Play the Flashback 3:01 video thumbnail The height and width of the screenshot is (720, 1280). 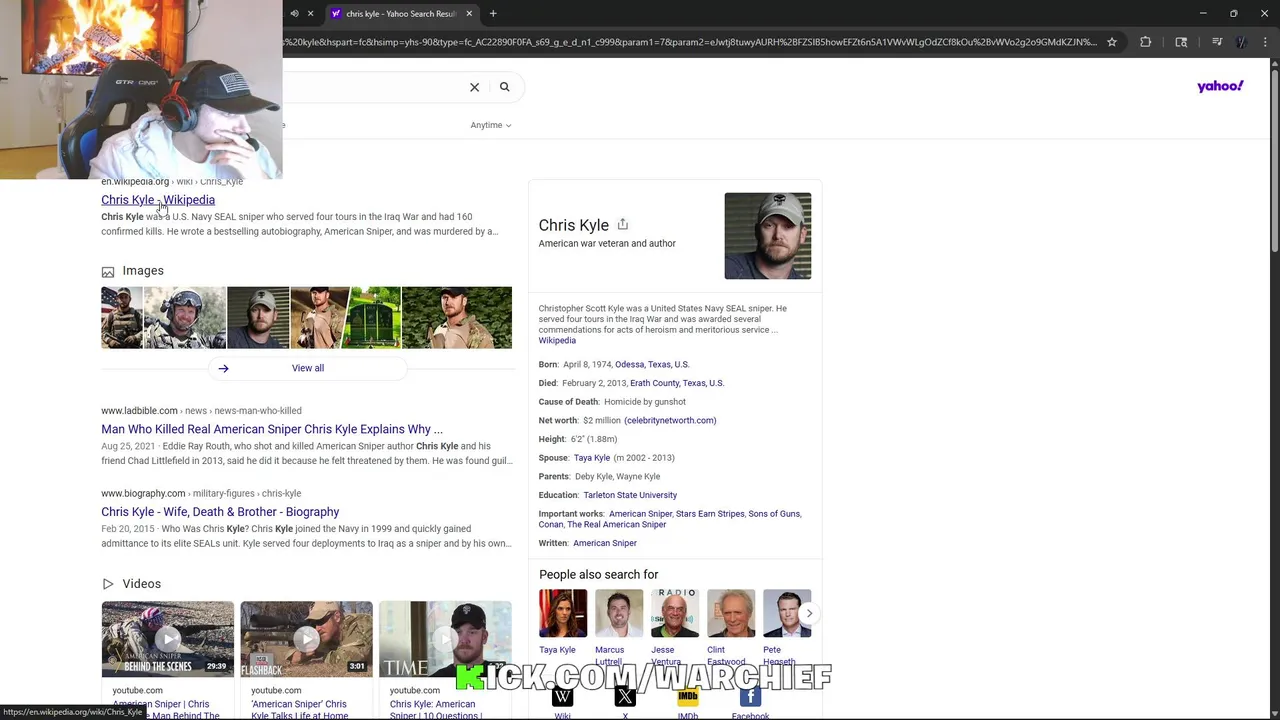[x=306, y=639]
